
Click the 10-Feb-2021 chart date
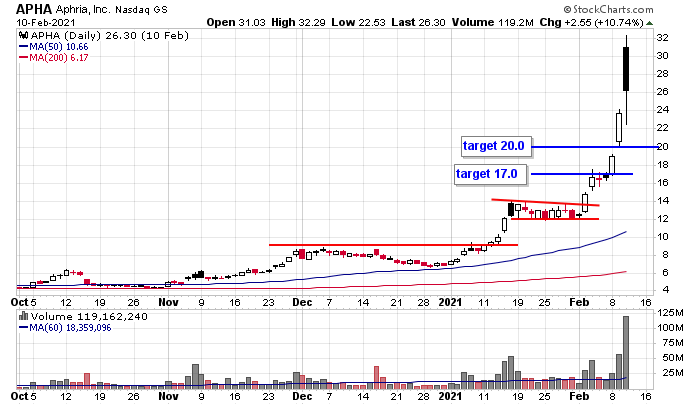46,22
